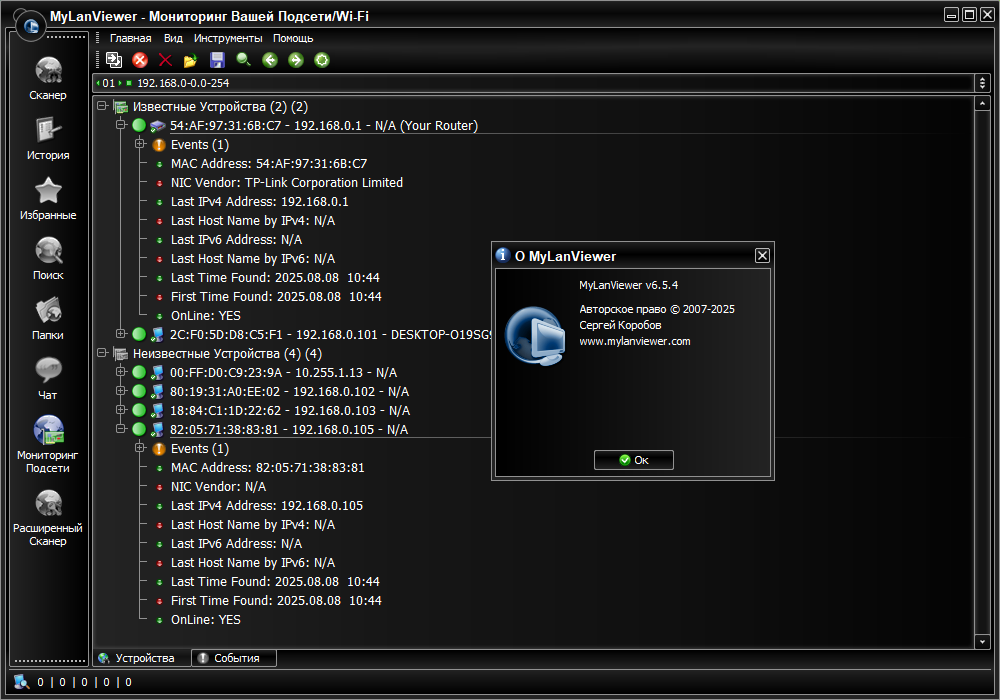Click the computer icon for 192.168.0.103 device
The image size is (1000, 700).
coord(158,411)
